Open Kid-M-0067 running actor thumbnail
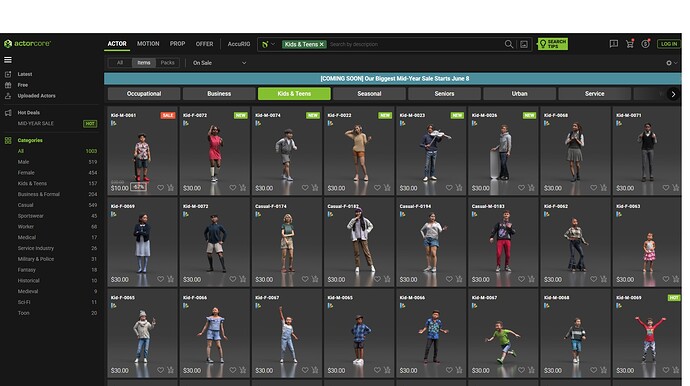Screen dimensions: 690x386 [503, 333]
